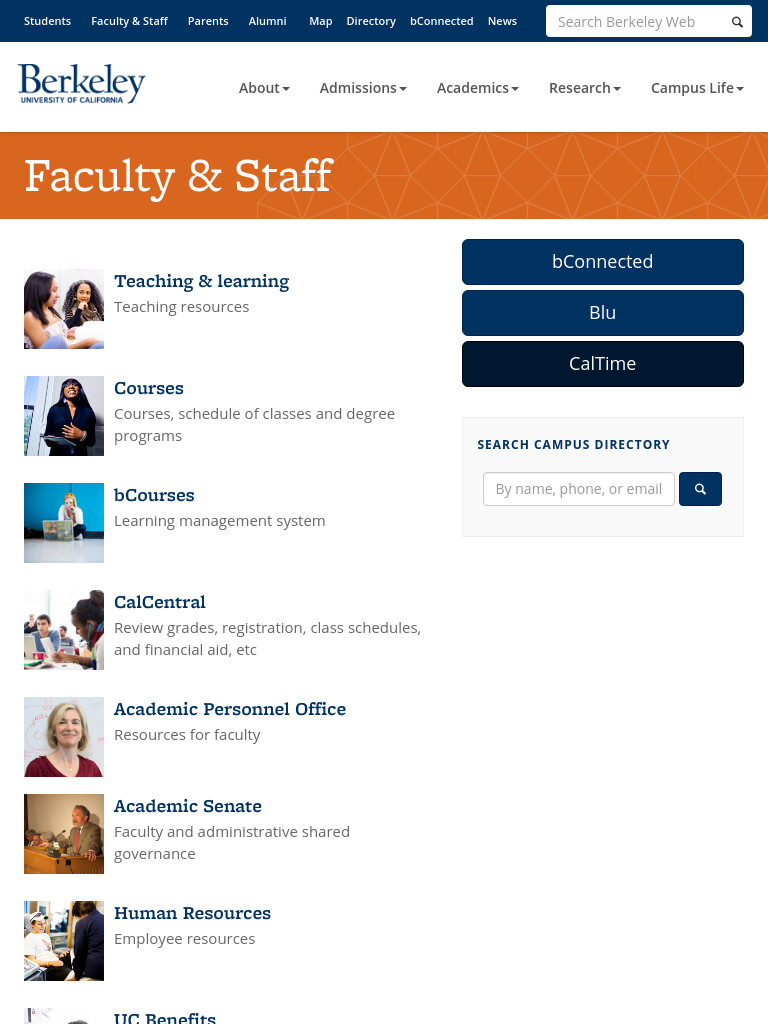
Task: Click the blue bConnected button
Action: coord(603,262)
